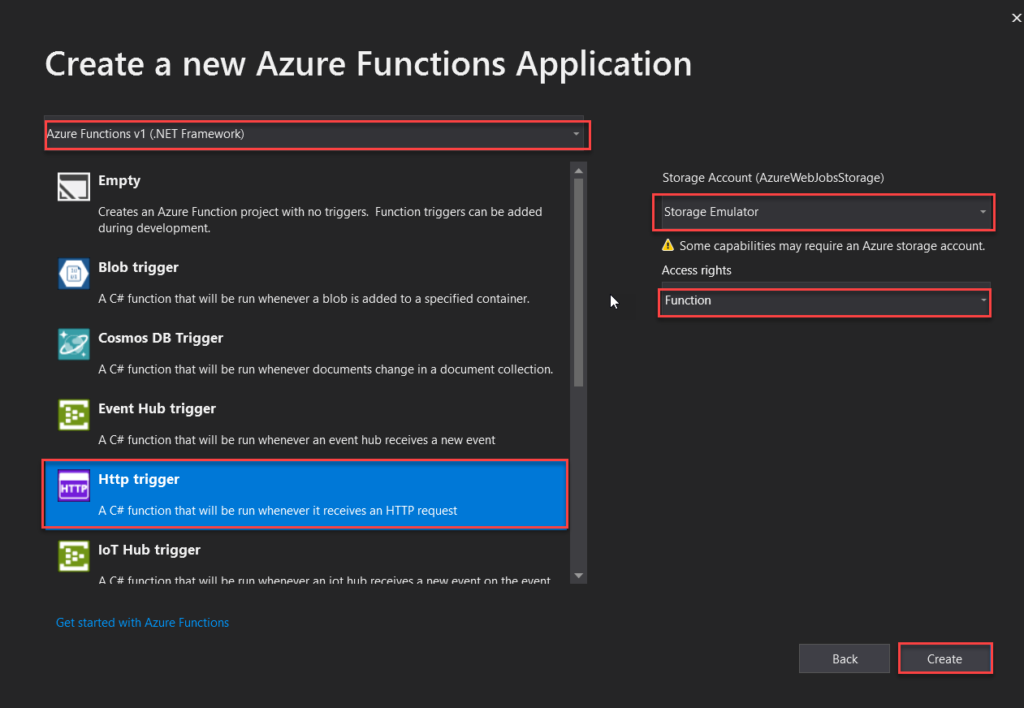Click the Empty template icon
This screenshot has width=1024, height=708.
(73, 187)
